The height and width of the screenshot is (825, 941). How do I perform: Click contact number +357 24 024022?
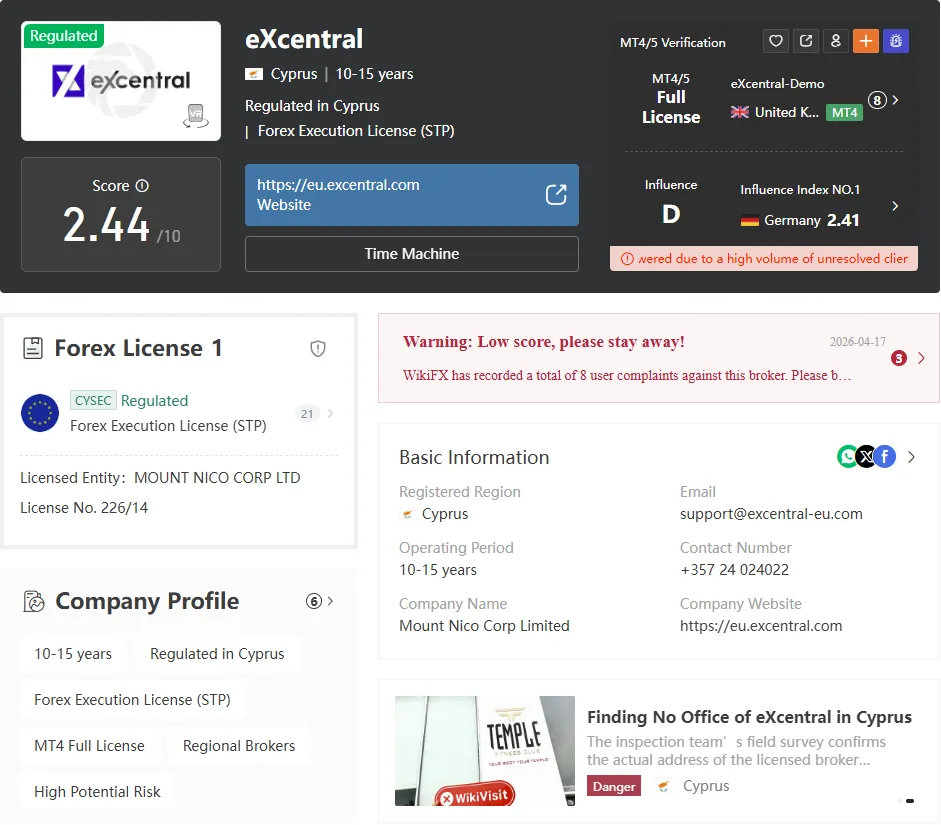[x=735, y=570]
